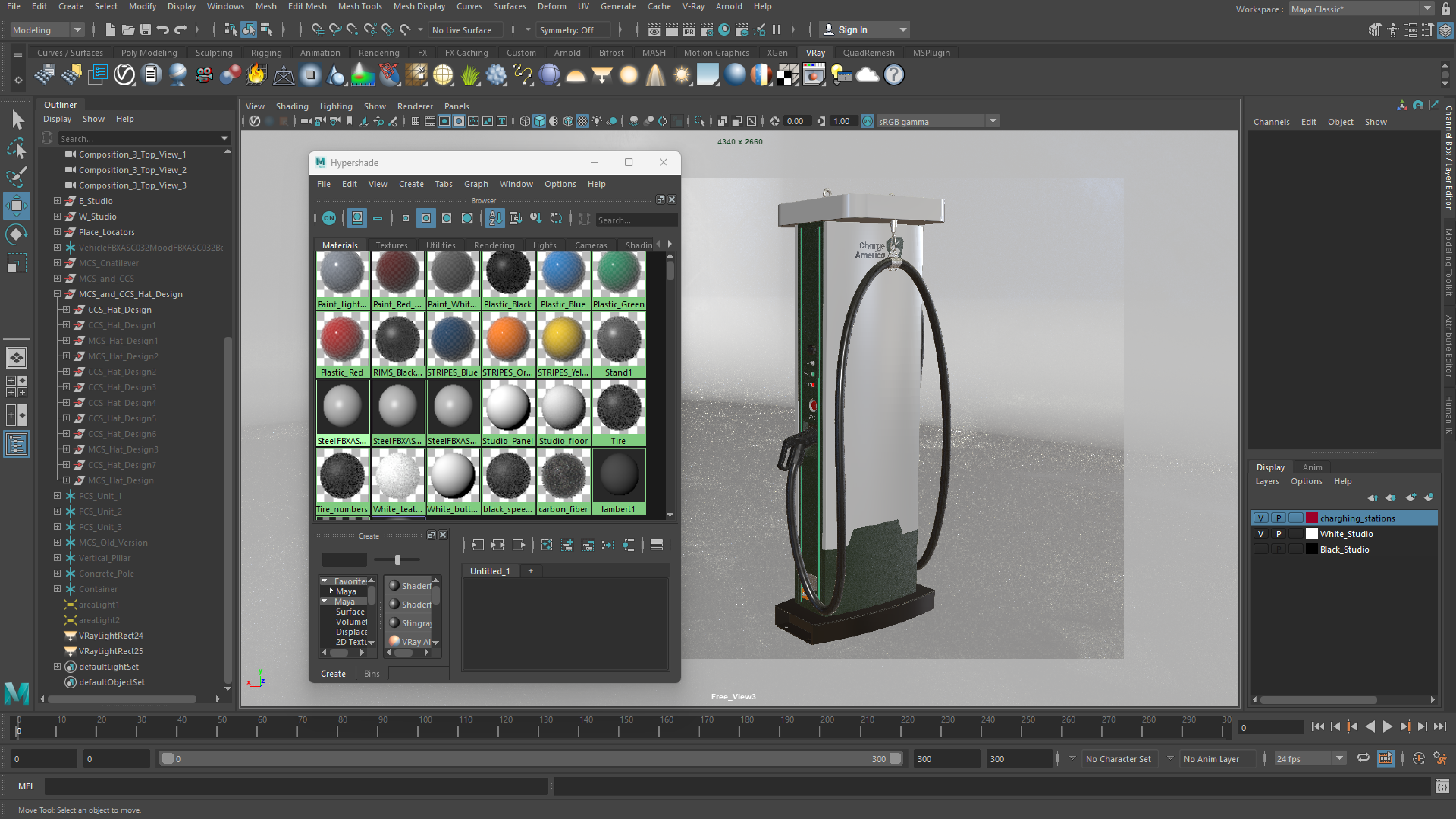Click the Sign In button
Image resolution: width=1456 pixels, height=819 pixels.
(852, 30)
